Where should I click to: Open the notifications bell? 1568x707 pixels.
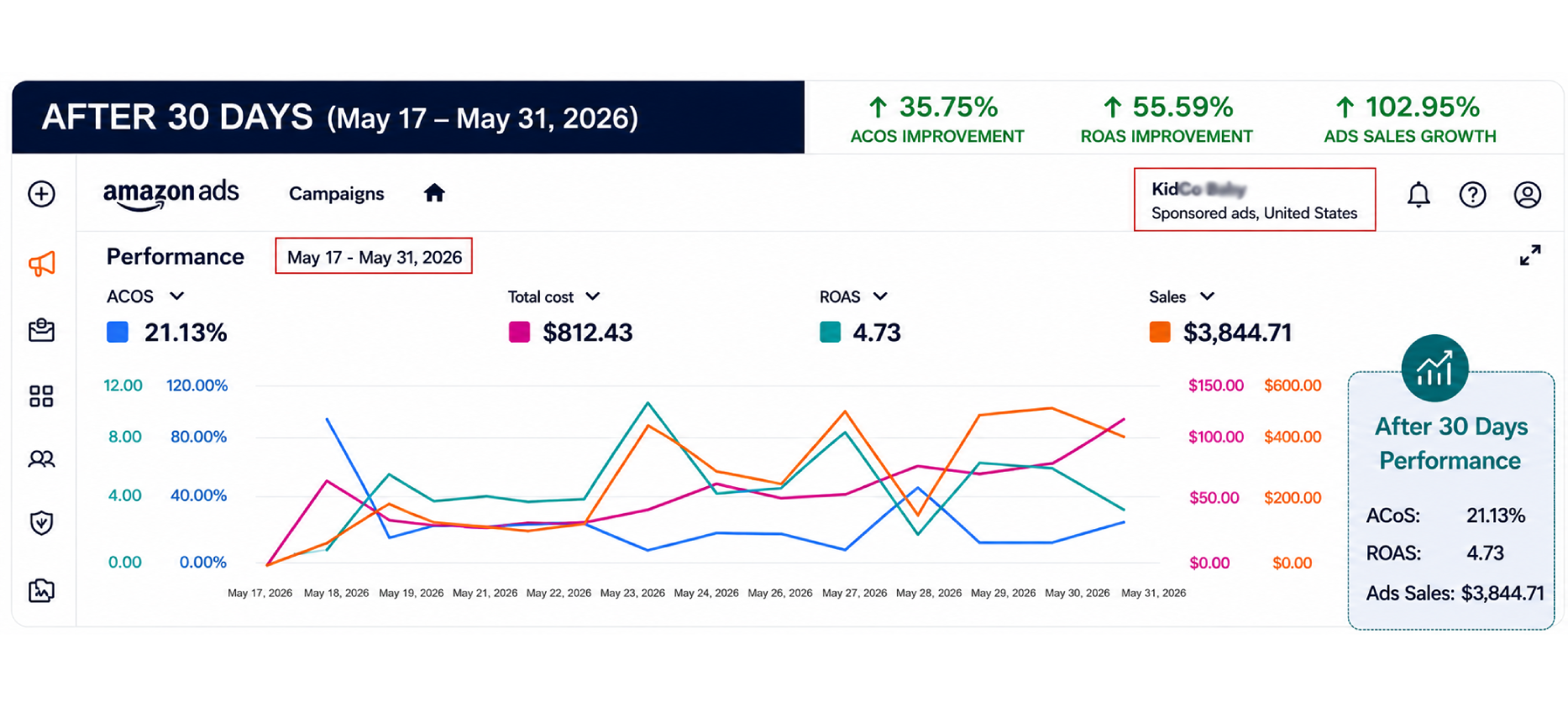[1419, 195]
